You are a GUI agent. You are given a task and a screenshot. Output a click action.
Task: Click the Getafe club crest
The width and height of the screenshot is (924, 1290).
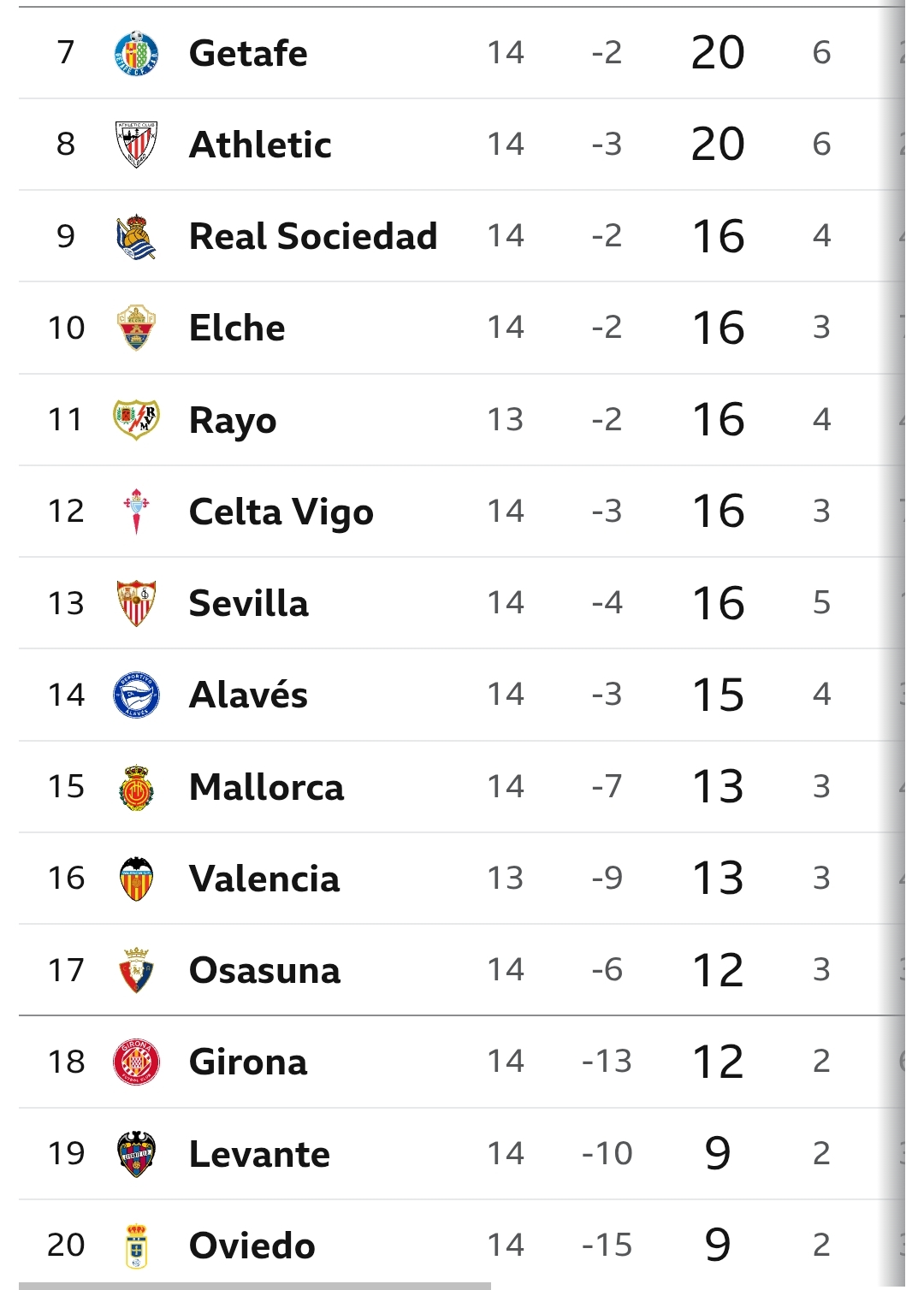(136, 53)
